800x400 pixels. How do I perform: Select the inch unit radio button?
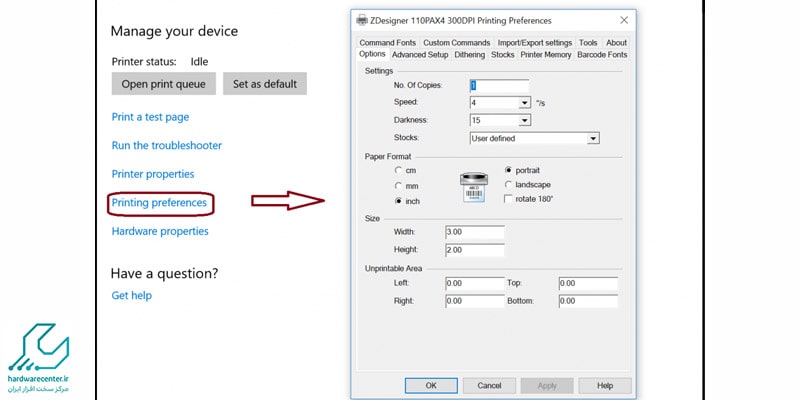[x=398, y=201]
